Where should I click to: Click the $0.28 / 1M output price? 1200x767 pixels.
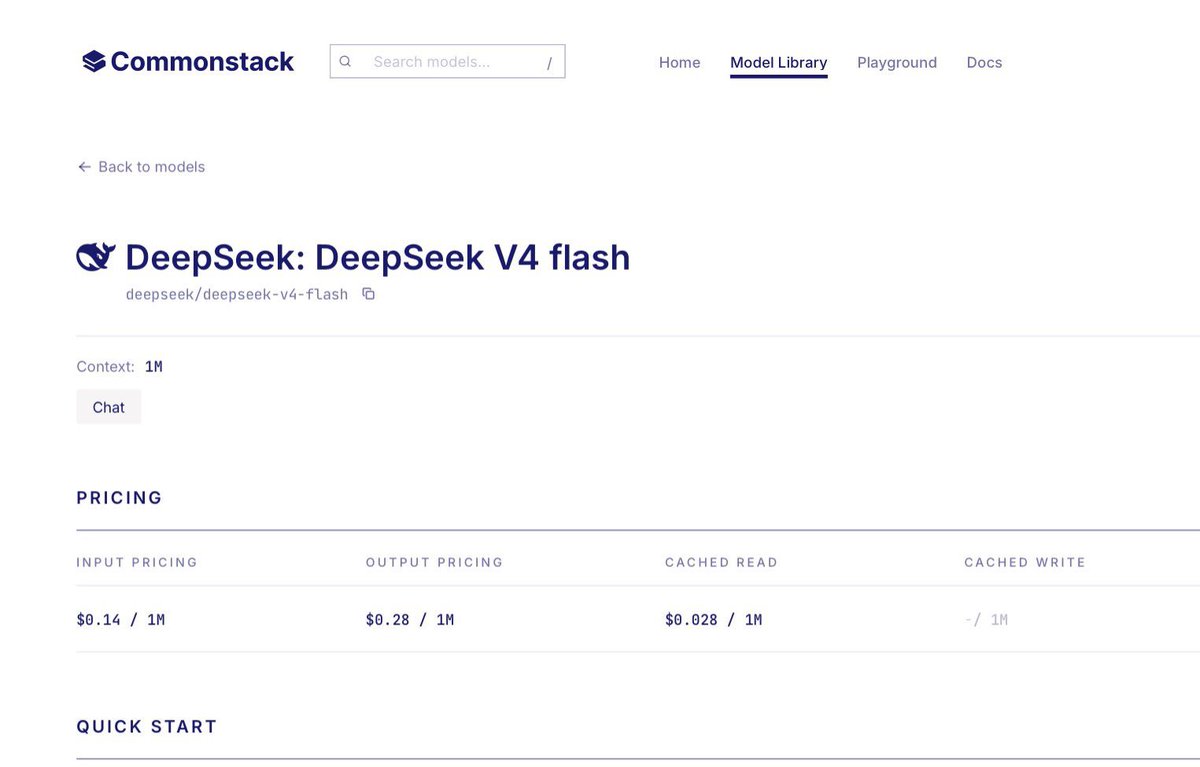click(410, 620)
